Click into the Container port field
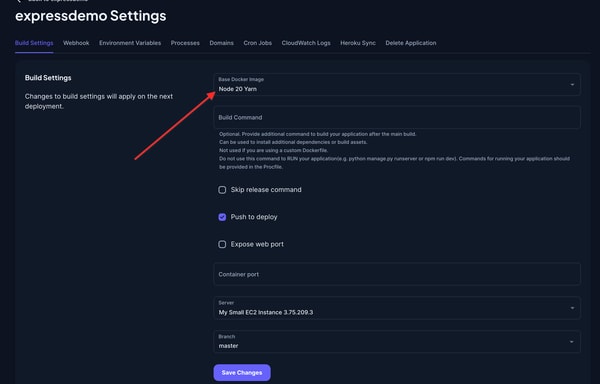The height and width of the screenshot is (384, 600). click(x=397, y=274)
